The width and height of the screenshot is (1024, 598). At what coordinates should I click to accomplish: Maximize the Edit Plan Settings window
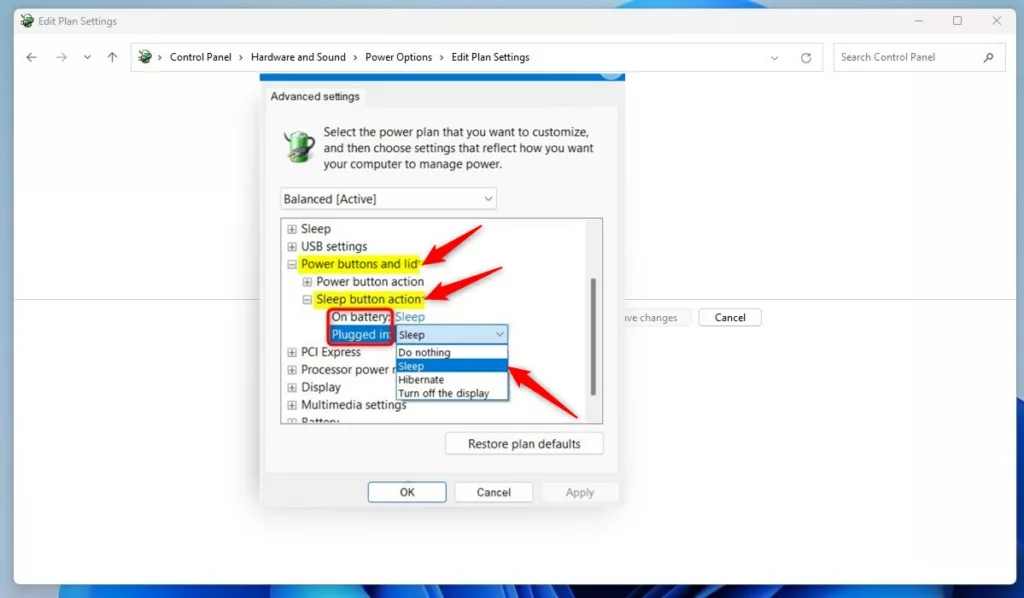point(957,21)
